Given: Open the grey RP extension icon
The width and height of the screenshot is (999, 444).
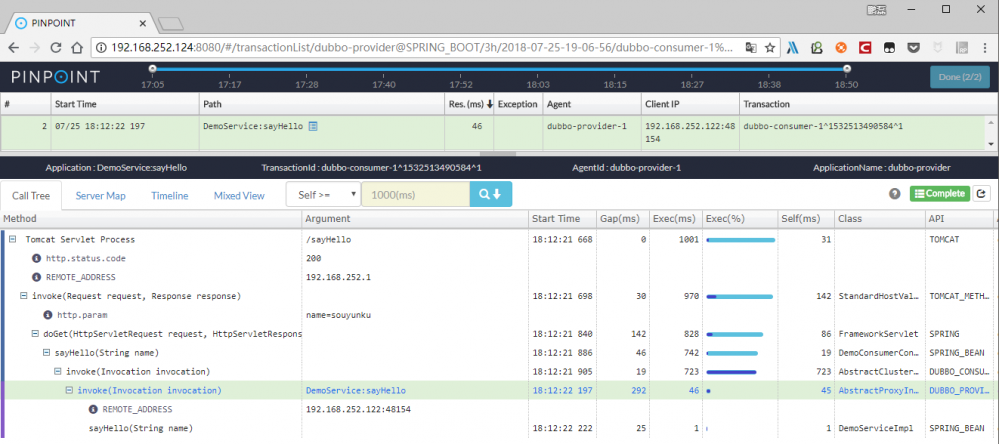Looking at the screenshot, I should [x=962, y=47].
